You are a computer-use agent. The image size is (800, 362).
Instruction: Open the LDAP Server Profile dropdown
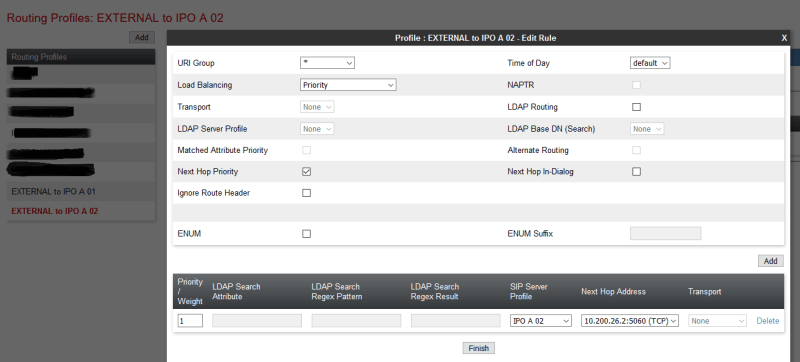tap(317, 129)
